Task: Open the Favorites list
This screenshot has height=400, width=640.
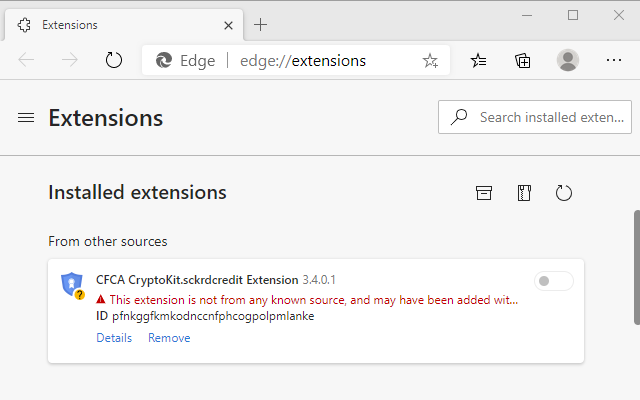Action: click(479, 60)
